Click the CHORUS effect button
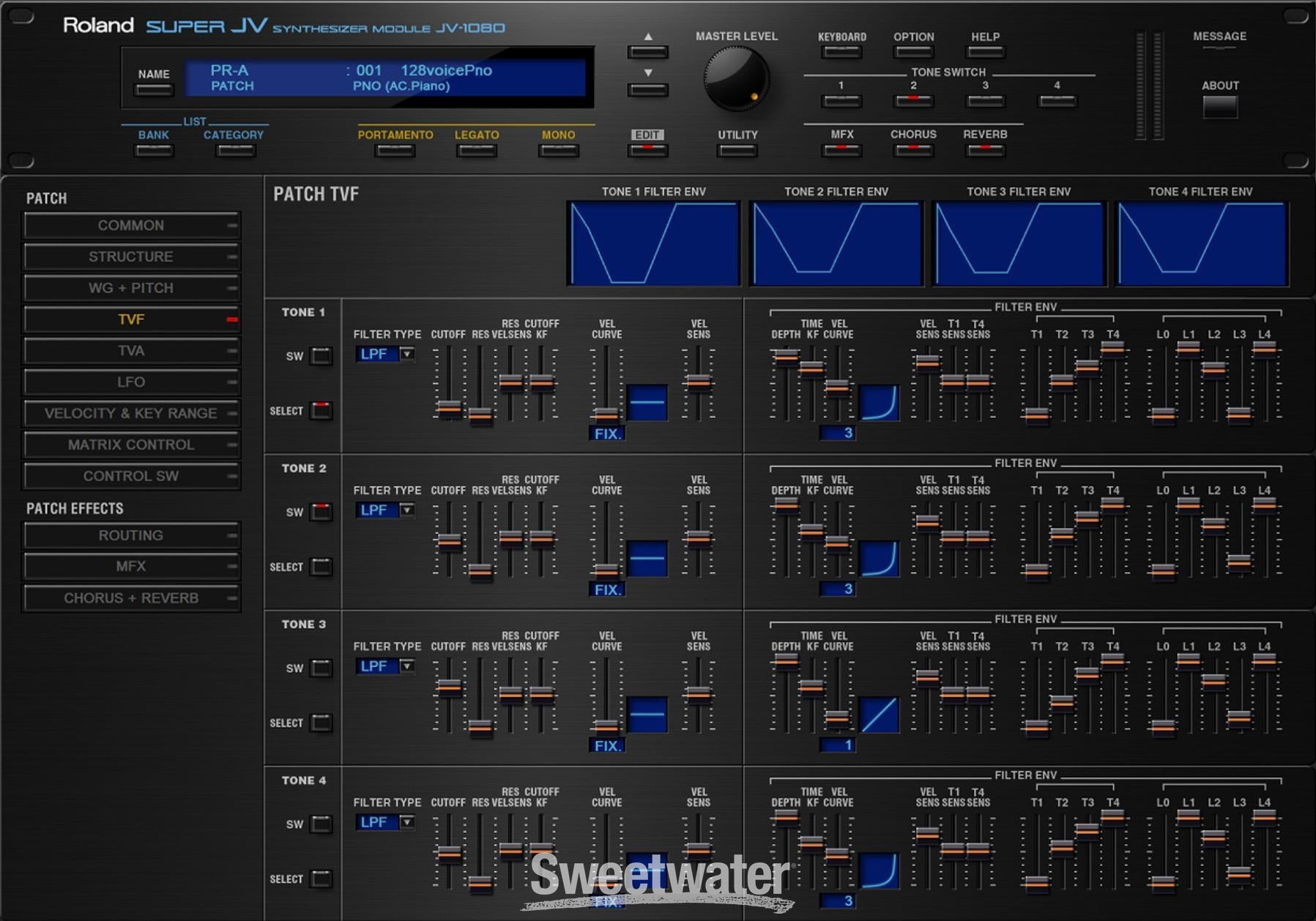 pyautogui.click(x=912, y=149)
